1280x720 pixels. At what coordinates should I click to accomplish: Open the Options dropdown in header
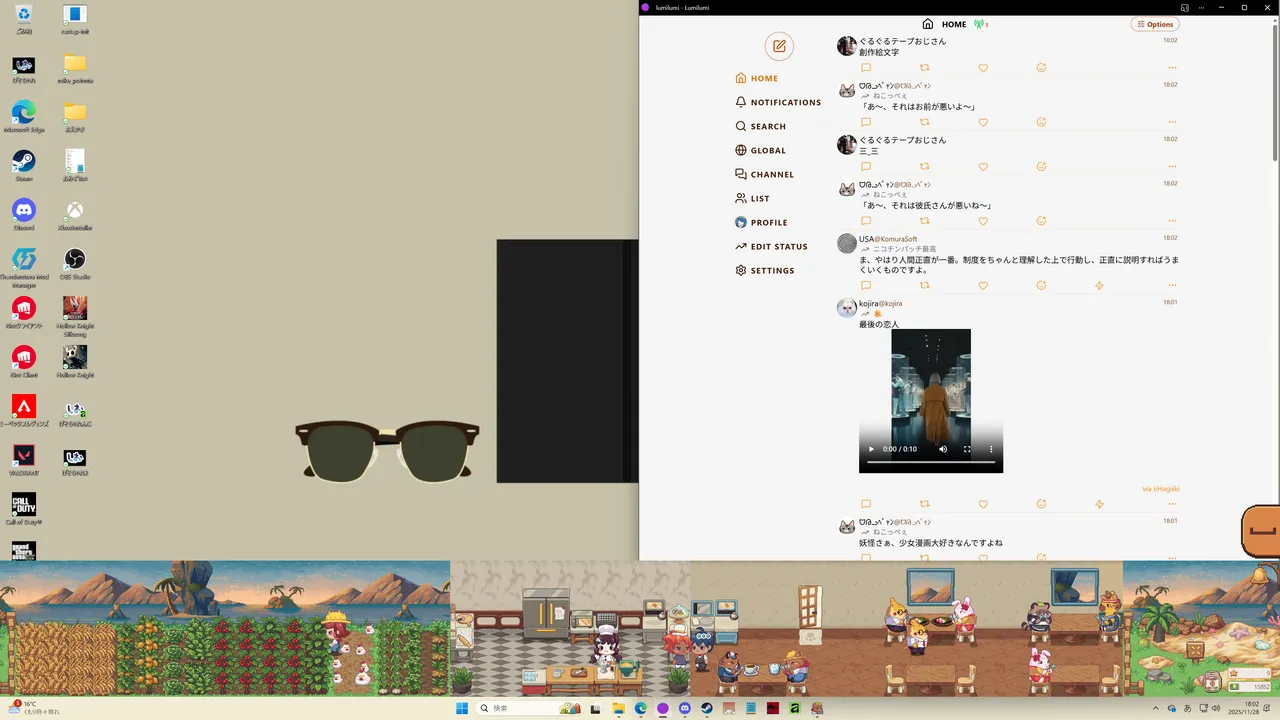(x=1155, y=24)
